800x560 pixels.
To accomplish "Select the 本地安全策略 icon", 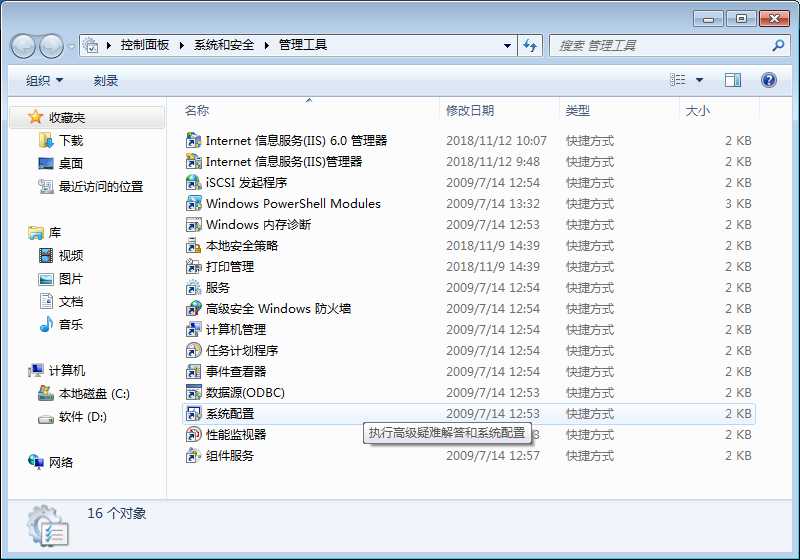I will point(193,245).
